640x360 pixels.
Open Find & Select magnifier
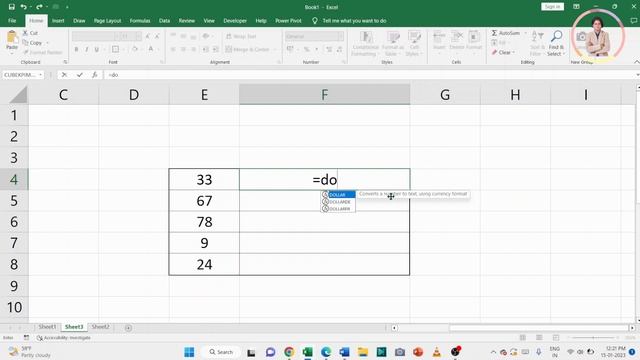click(x=556, y=43)
